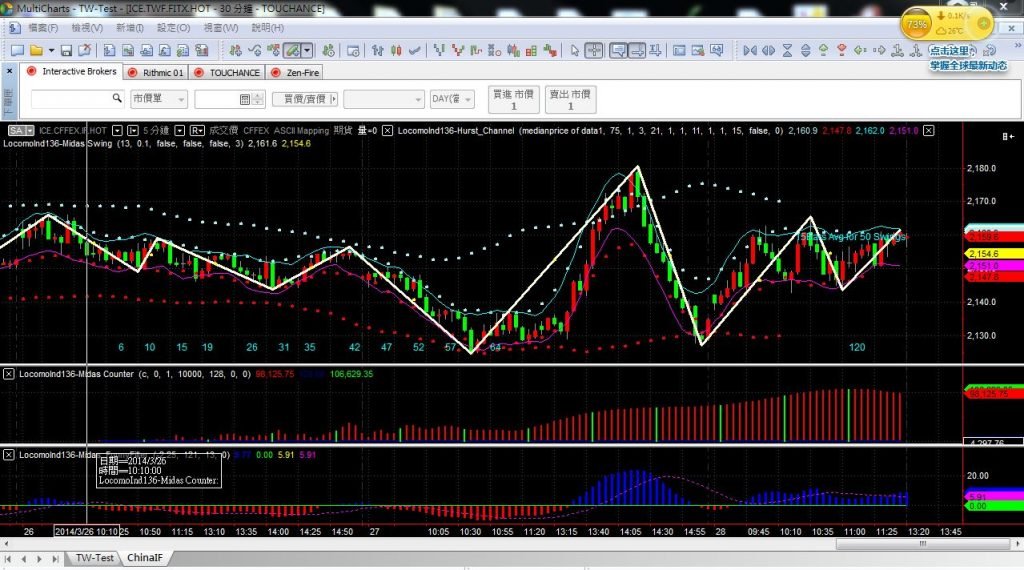Close the Hurst_Channel study via X box
This screenshot has height=570, width=1024.
929,131
